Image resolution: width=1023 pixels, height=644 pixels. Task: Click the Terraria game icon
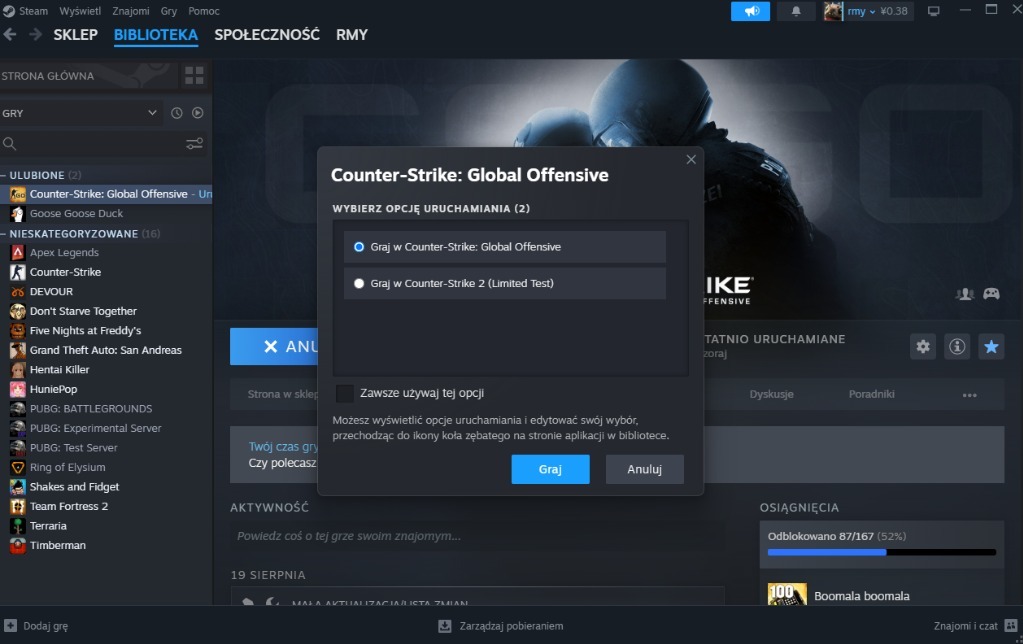tap(18, 526)
